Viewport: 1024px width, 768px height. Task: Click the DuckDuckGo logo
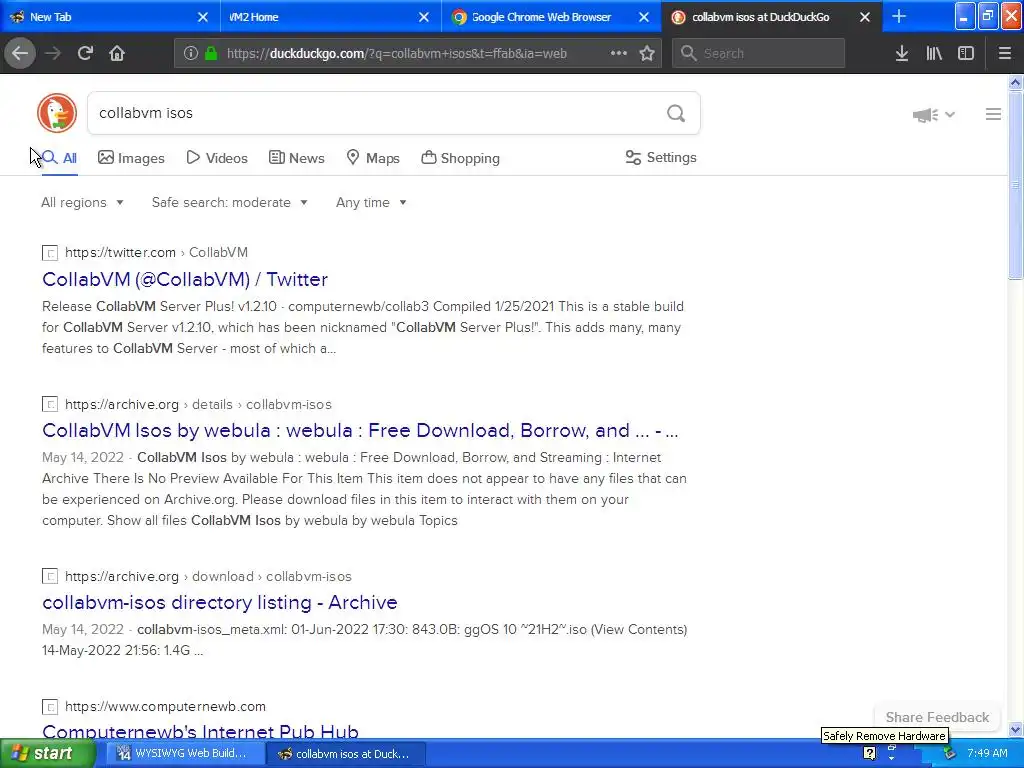[57, 113]
